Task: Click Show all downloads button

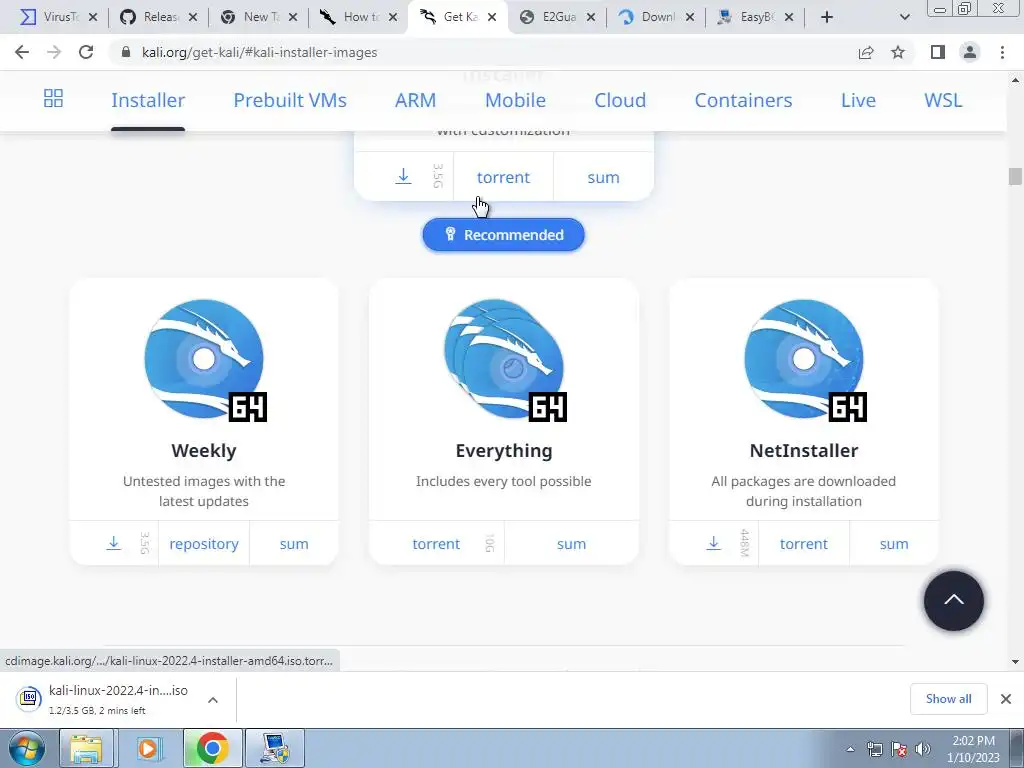Action: pos(948,699)
